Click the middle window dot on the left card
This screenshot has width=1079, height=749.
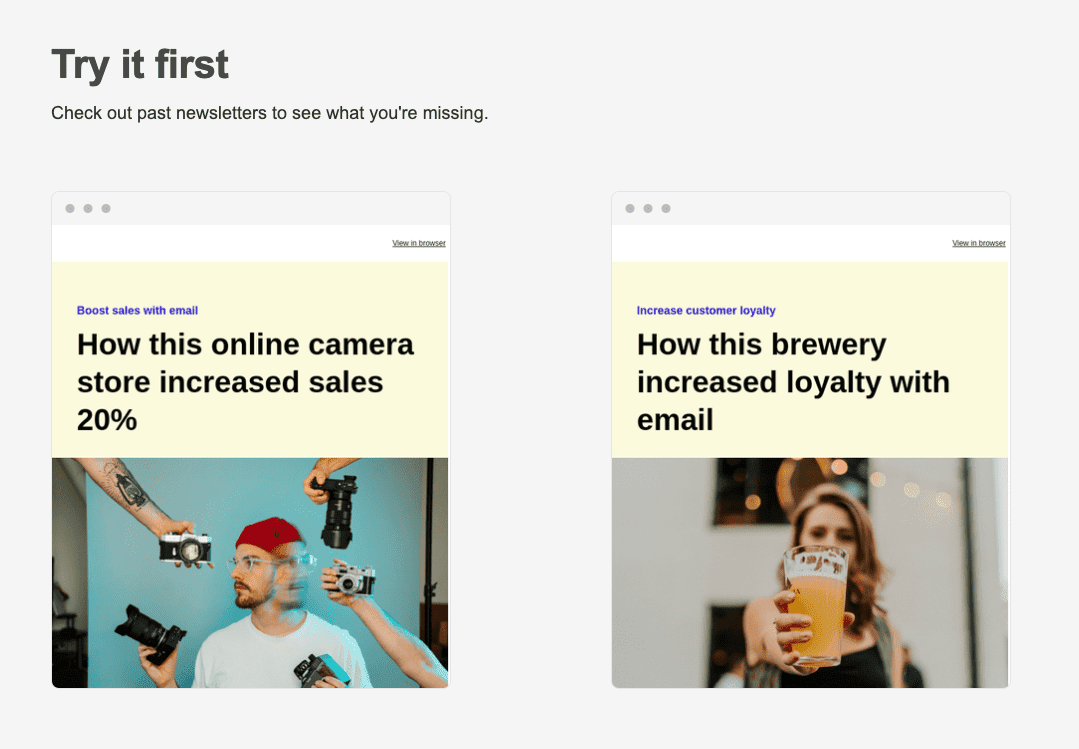click(88, 209)
